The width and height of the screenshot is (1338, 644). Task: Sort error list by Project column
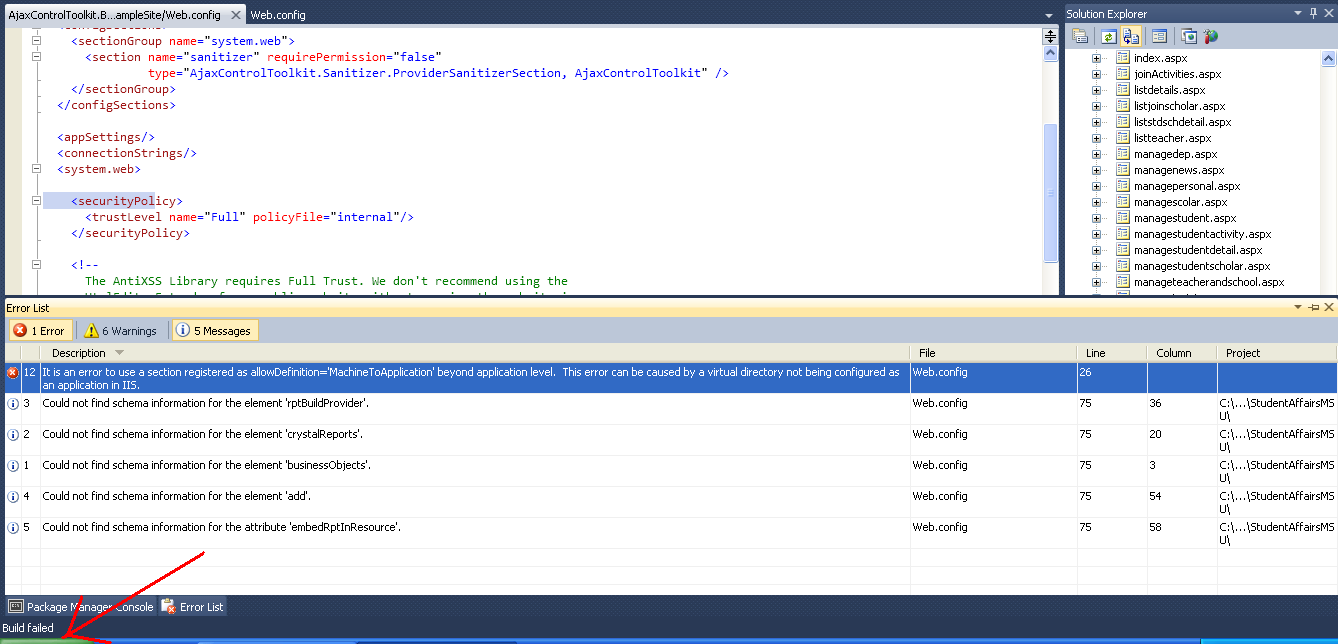coord(1277,353)
